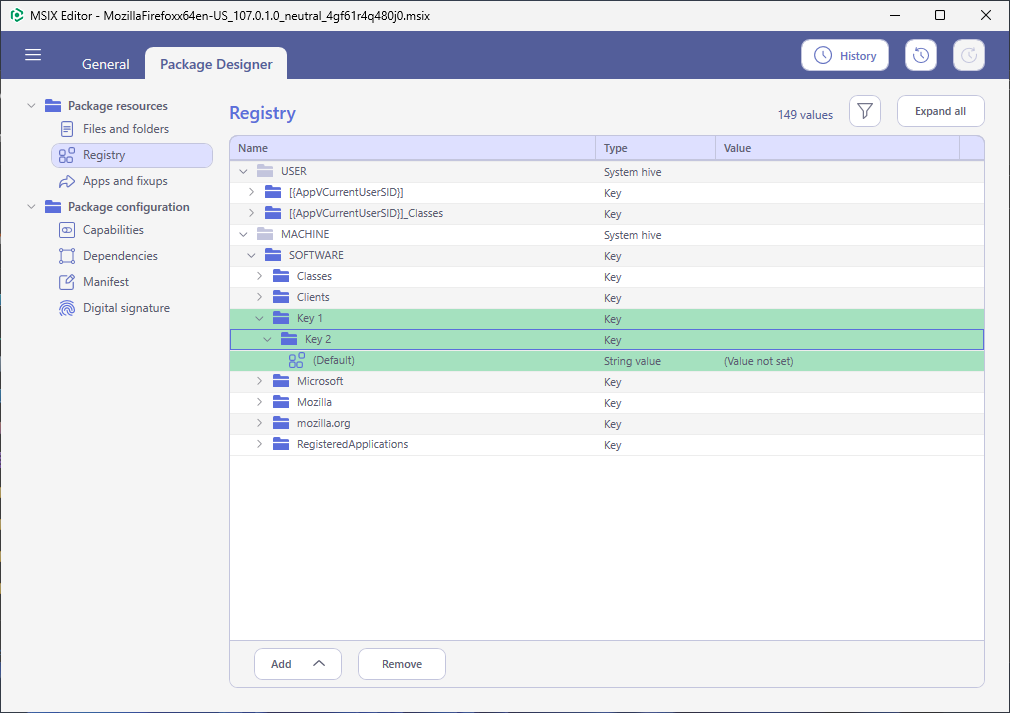Viewport: 1010px width, 713px height.
Task: Click the Key 2 folder icon
Action: 289,339
